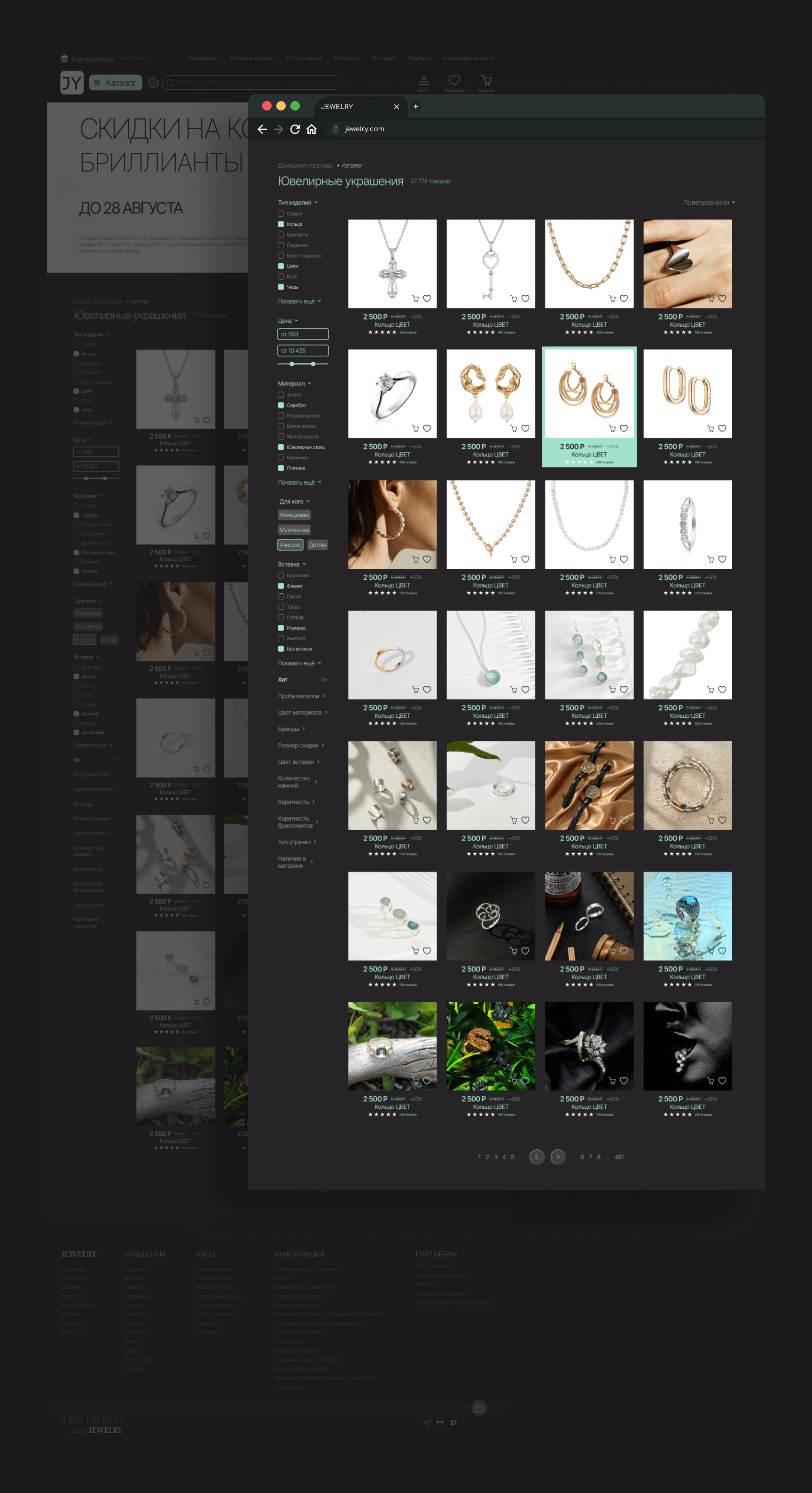The width and height of the screenshot is (812, 1493).
Task: Click the browser home icon
Action: pos(312,129)
